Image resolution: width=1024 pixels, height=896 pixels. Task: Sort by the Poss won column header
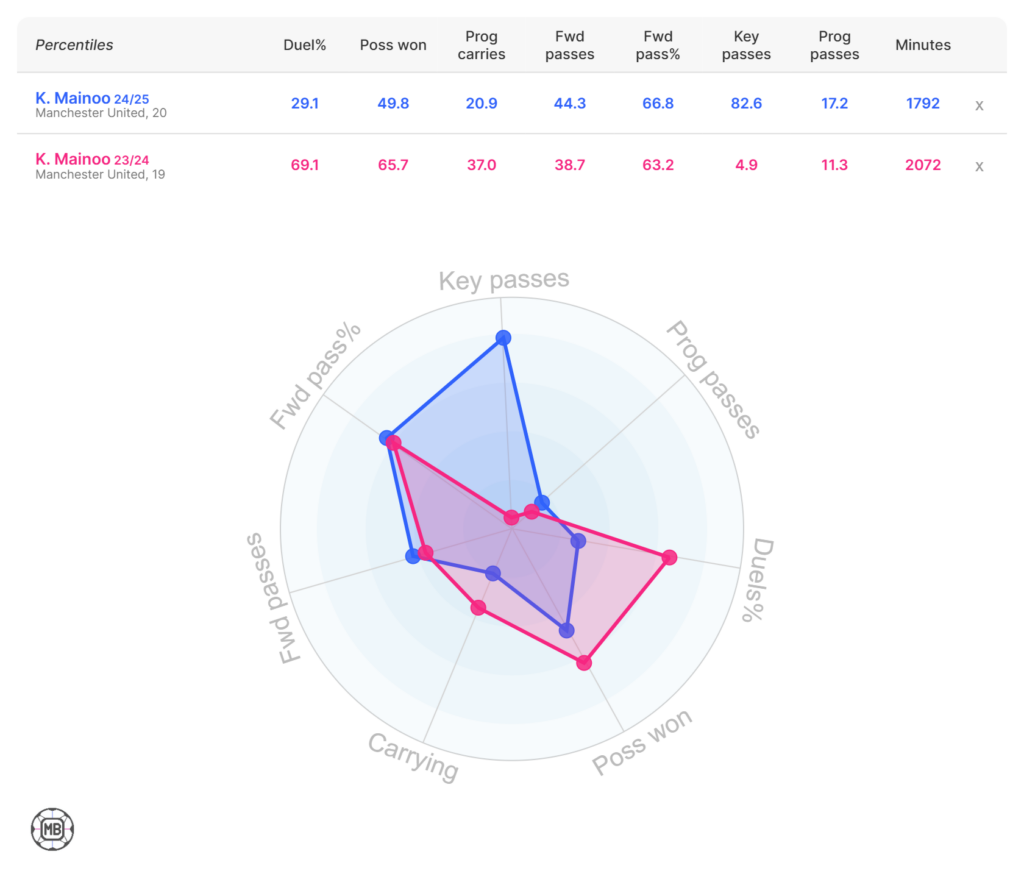(x=393, y=45)
